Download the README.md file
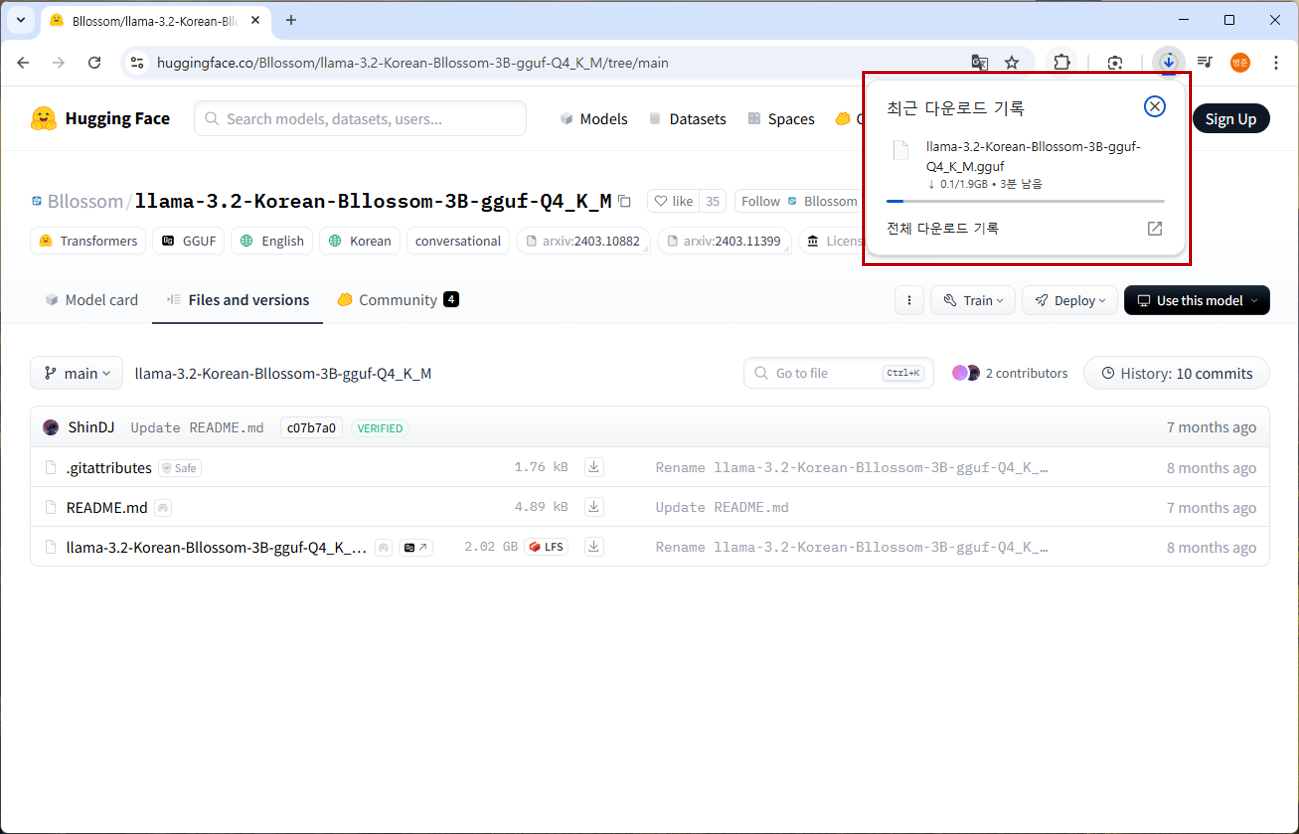Viewport: 1299px width, 834px height. pos(594,507)
